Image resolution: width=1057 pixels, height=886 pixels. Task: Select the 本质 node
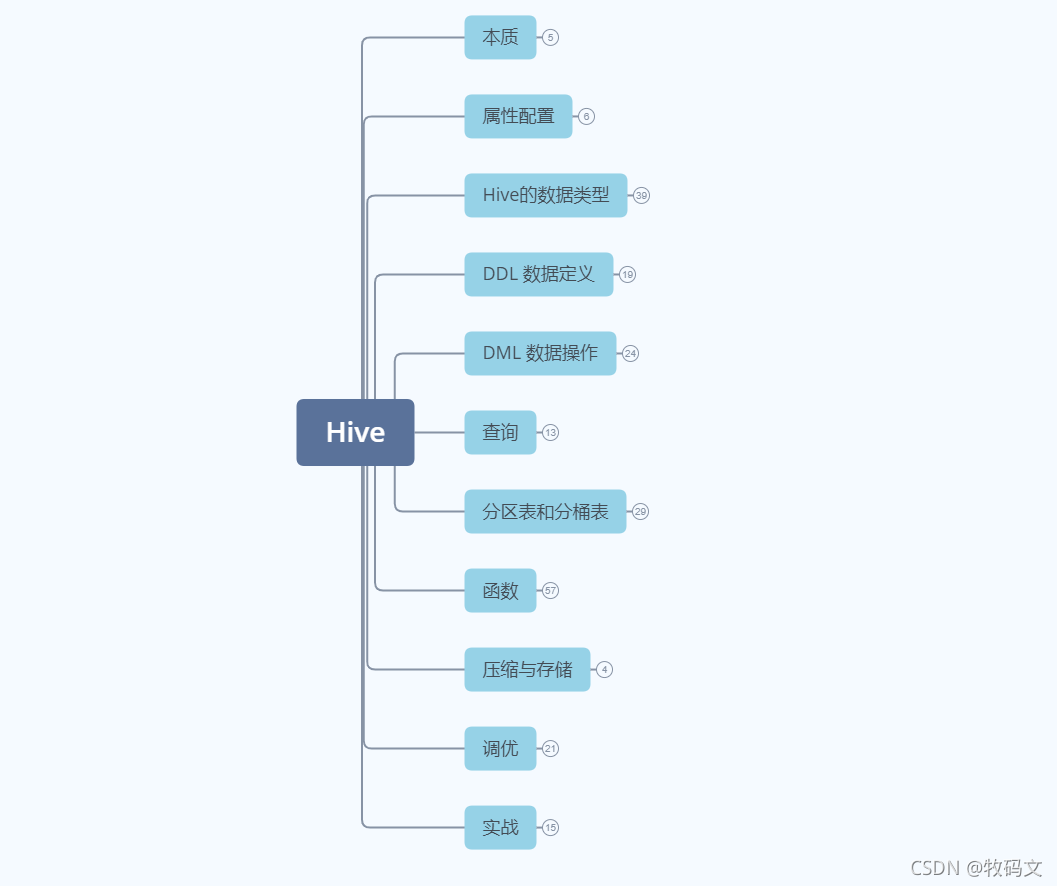tap(500, 37)
